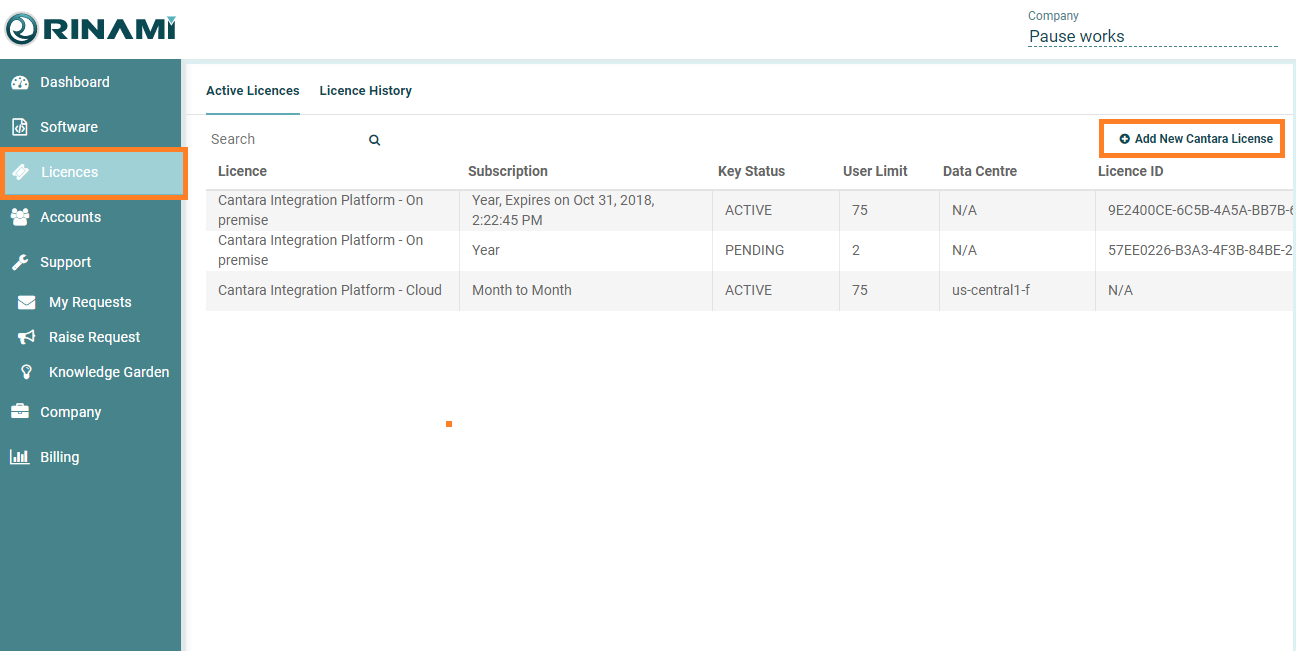Viewport: 1296px width, 651px height.
Task: Click the Licences ticket icon in sidebar
Action: click(x=20, y=173)
